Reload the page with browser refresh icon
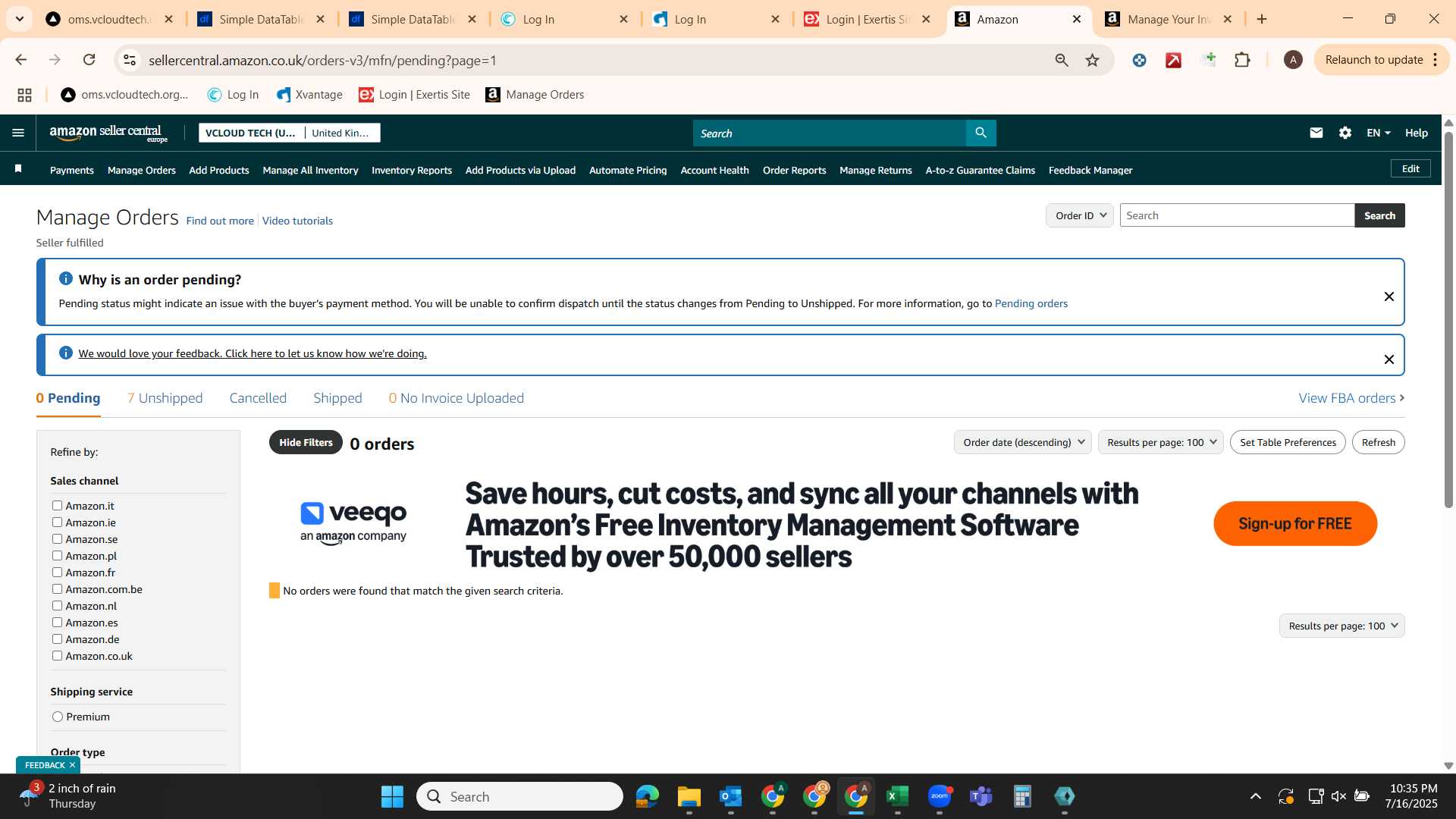Screen dimensions: 1456x819 click(89, 60)
